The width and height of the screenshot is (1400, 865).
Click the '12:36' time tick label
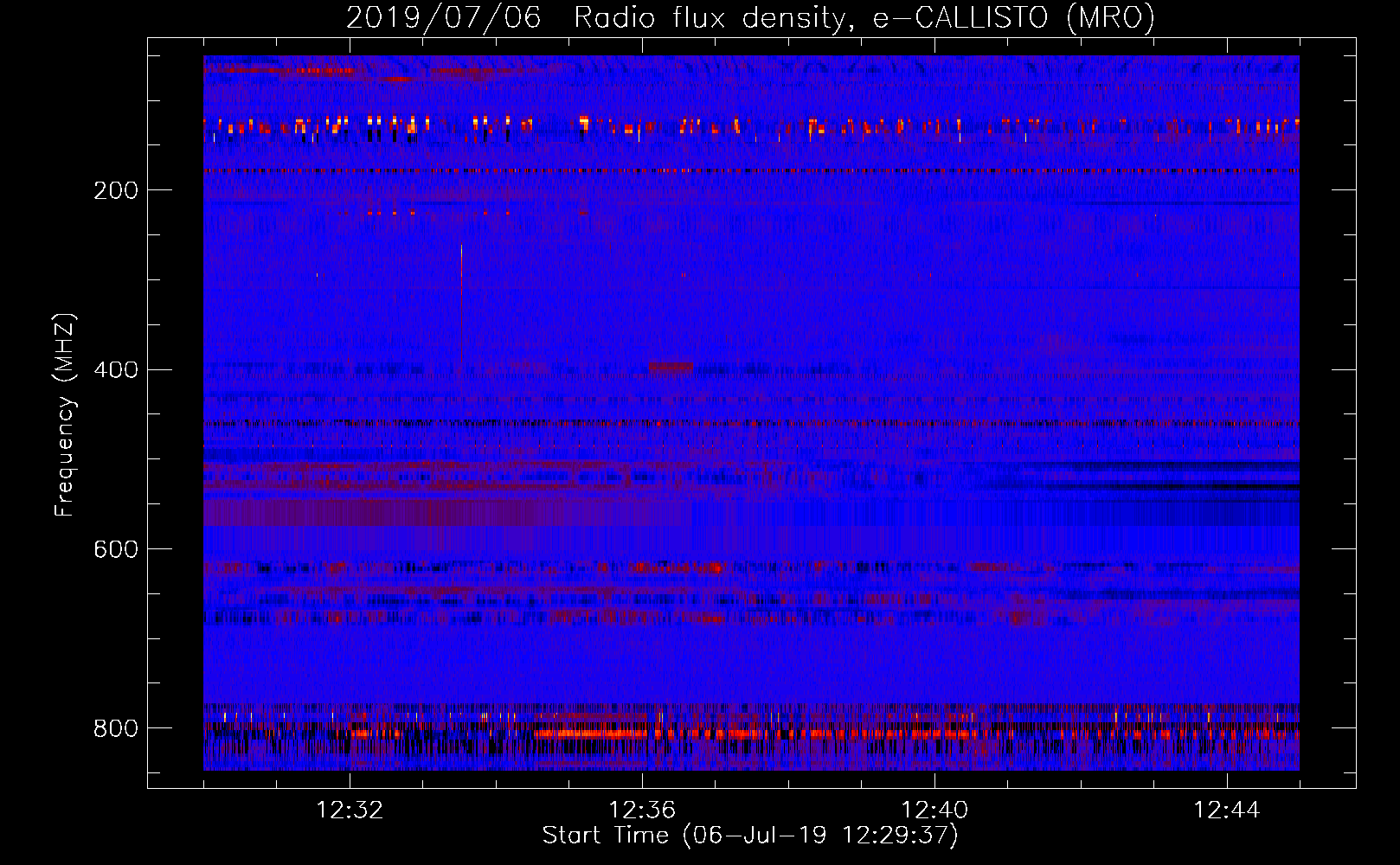(642, 811)
